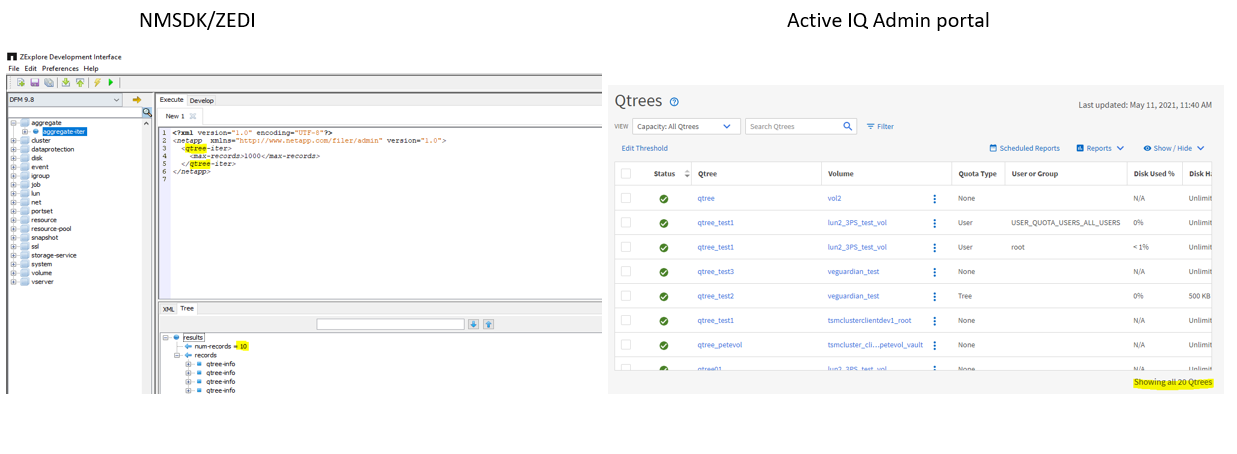Select checkbox for the qtree_test3 row
The width and height of the screenshot is (1237, 454).
coord(626,272)
